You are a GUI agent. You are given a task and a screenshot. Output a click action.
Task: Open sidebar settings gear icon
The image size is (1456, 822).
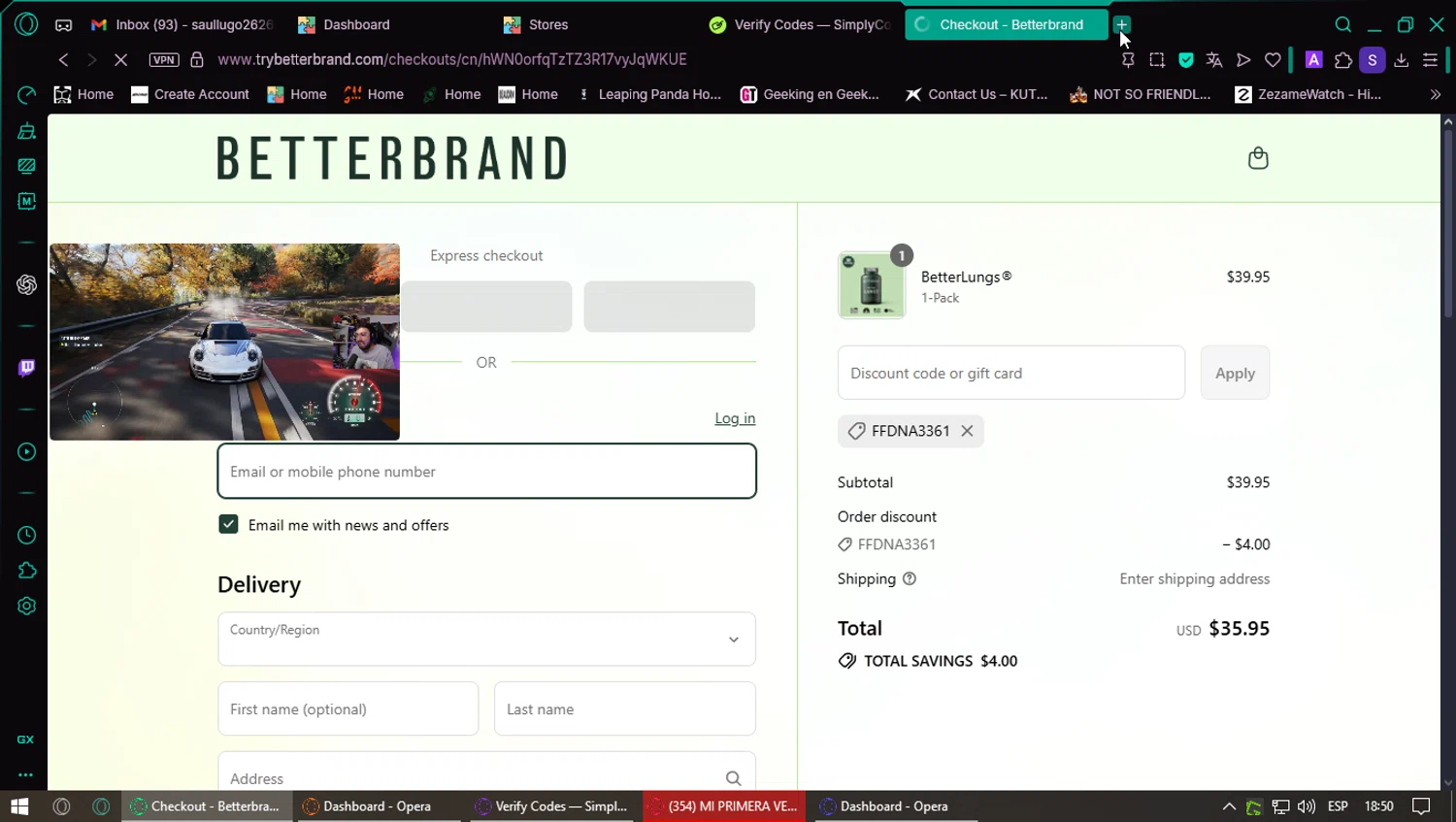(x=26, y=606)
